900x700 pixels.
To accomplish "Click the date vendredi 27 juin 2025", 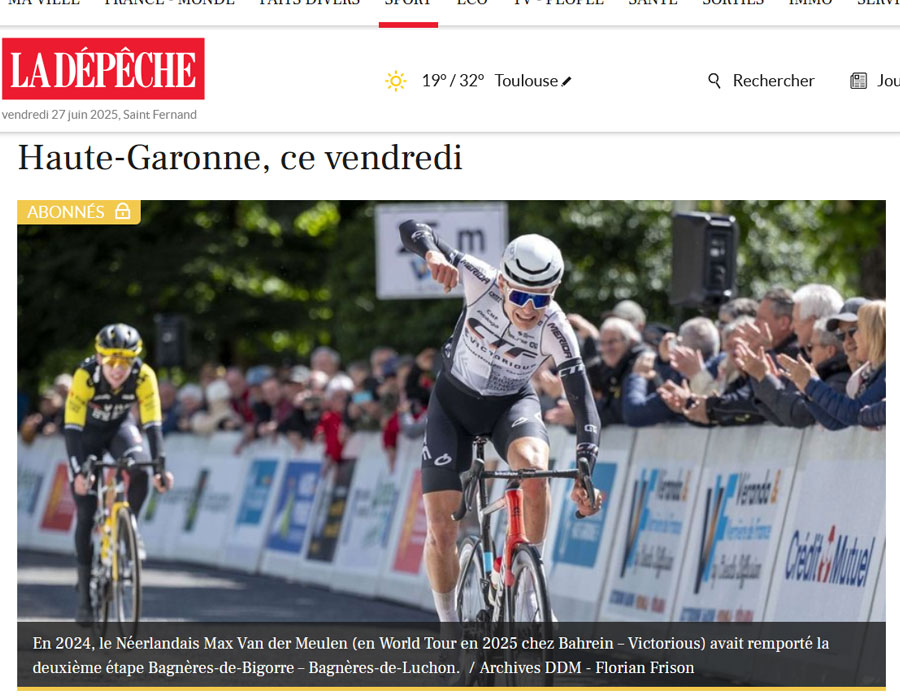I will (x=60, y=115).
